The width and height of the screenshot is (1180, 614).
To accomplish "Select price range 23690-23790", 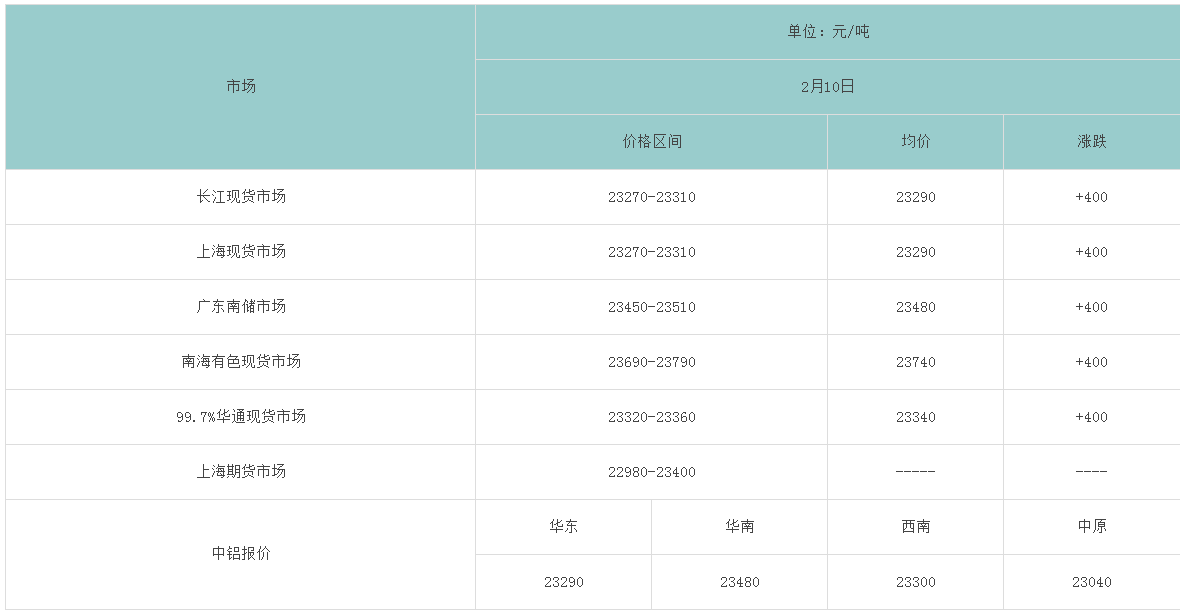I will (652, 362).
